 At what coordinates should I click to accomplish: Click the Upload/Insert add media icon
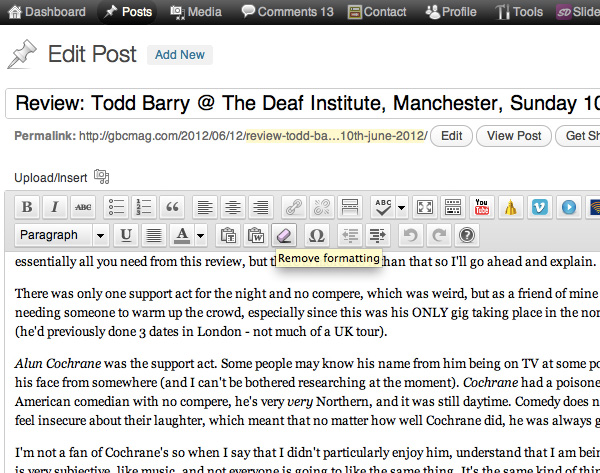tap(102, 176)
